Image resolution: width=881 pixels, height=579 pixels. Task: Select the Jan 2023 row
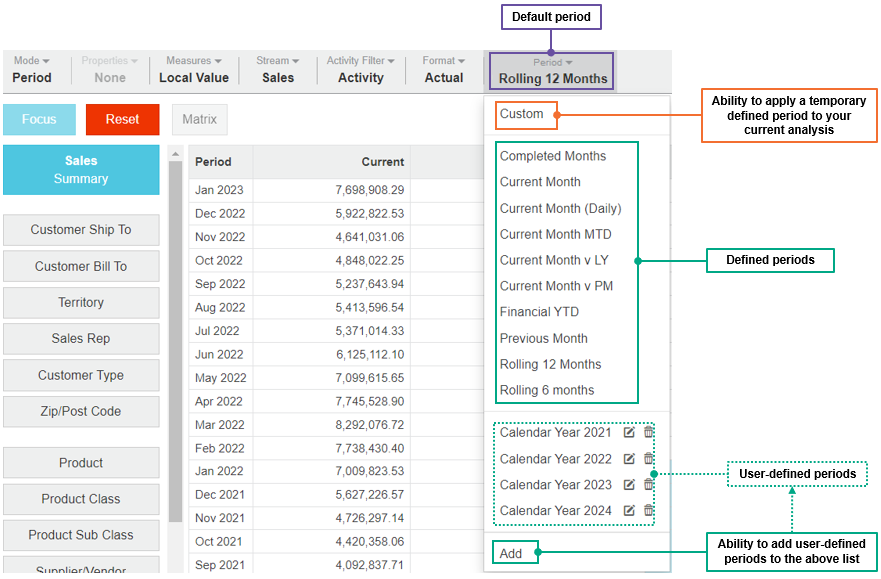point(336,190)
